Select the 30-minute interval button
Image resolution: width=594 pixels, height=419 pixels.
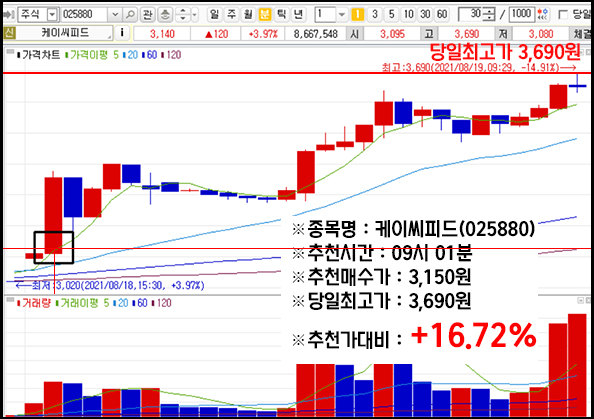tap(425, 14)
